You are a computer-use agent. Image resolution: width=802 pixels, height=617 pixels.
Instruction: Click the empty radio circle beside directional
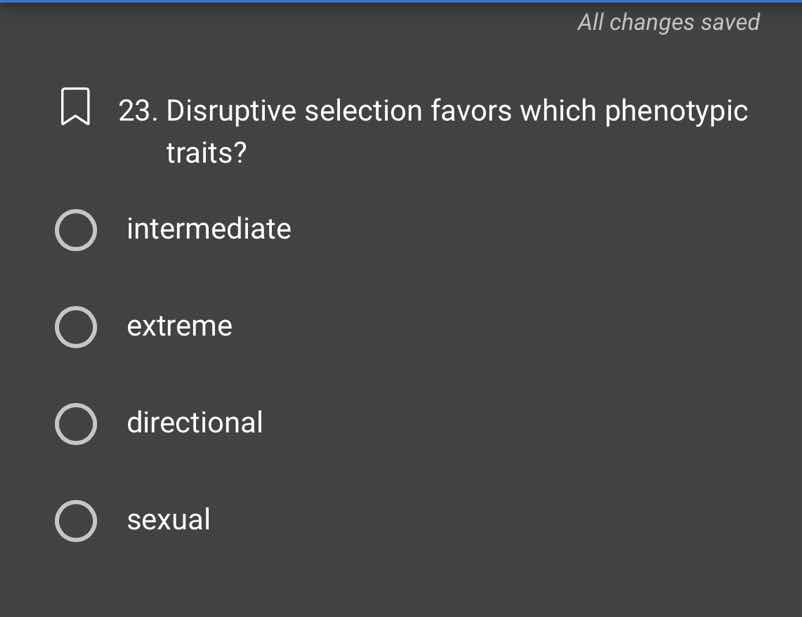(x=76, y=424)
